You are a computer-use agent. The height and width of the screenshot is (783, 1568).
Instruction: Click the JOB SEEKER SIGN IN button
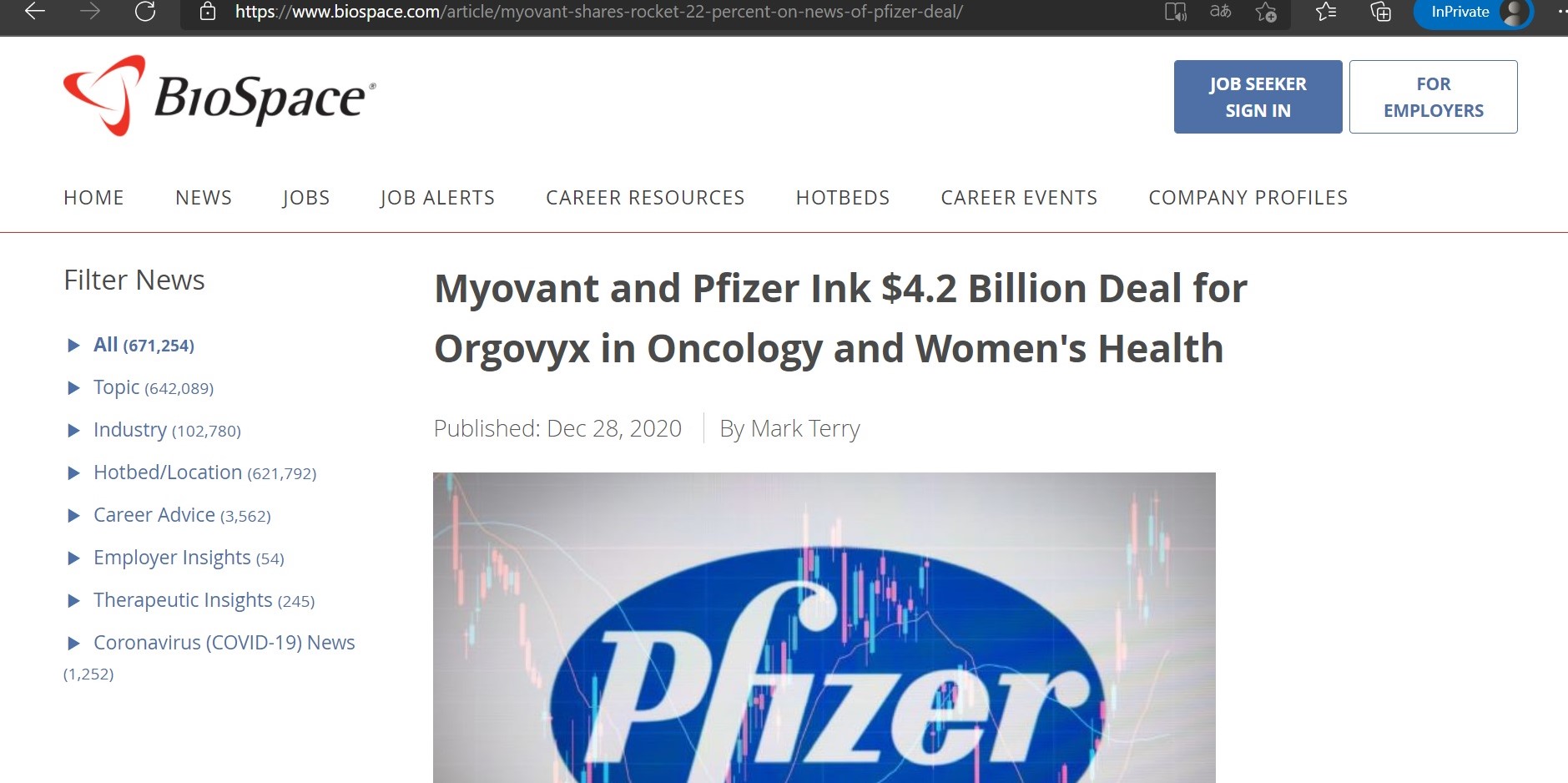tap(1258, 97)
